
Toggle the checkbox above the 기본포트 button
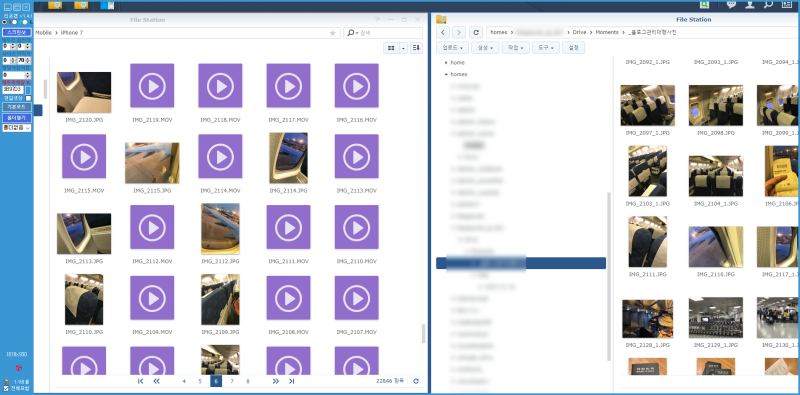pyautogui.click(x=29, y=98)
